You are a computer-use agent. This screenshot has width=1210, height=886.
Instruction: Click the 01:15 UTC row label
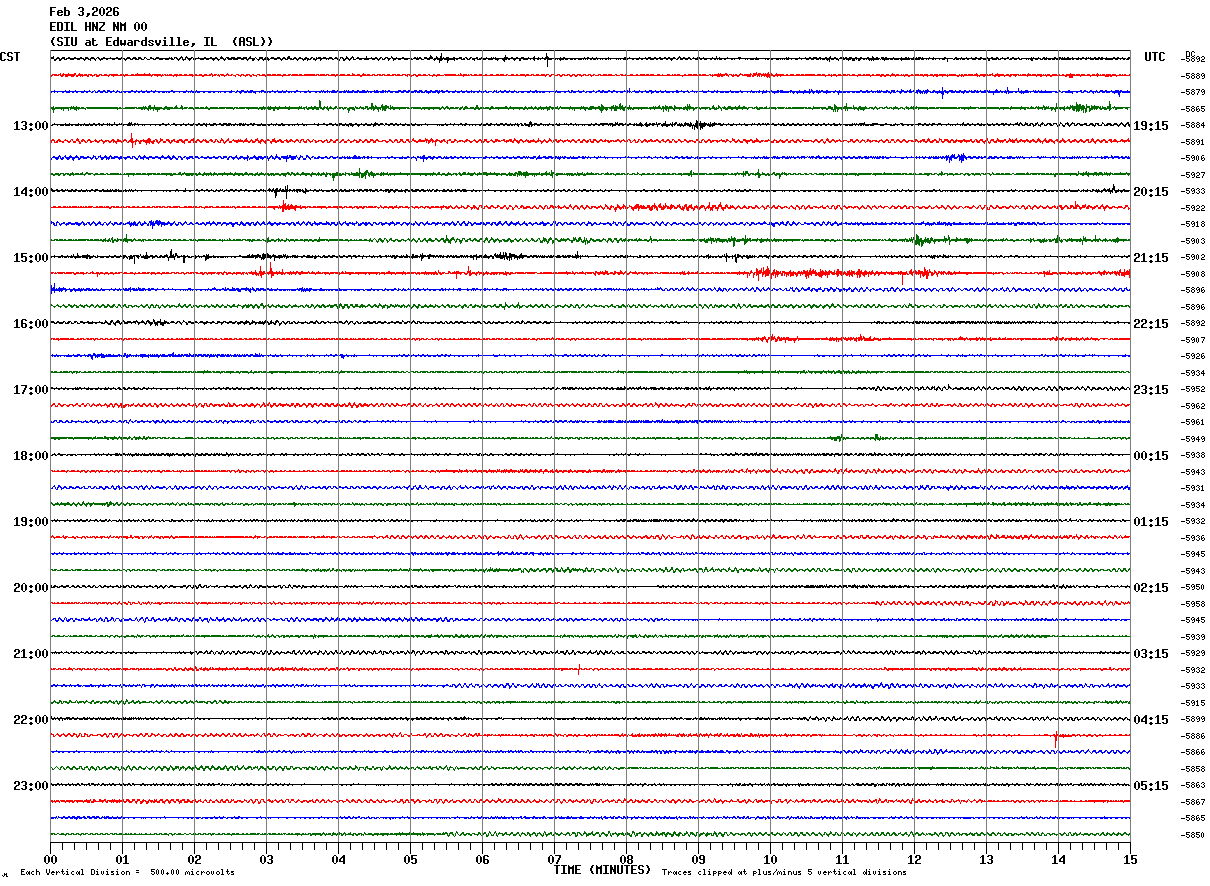click(1151, 522)
